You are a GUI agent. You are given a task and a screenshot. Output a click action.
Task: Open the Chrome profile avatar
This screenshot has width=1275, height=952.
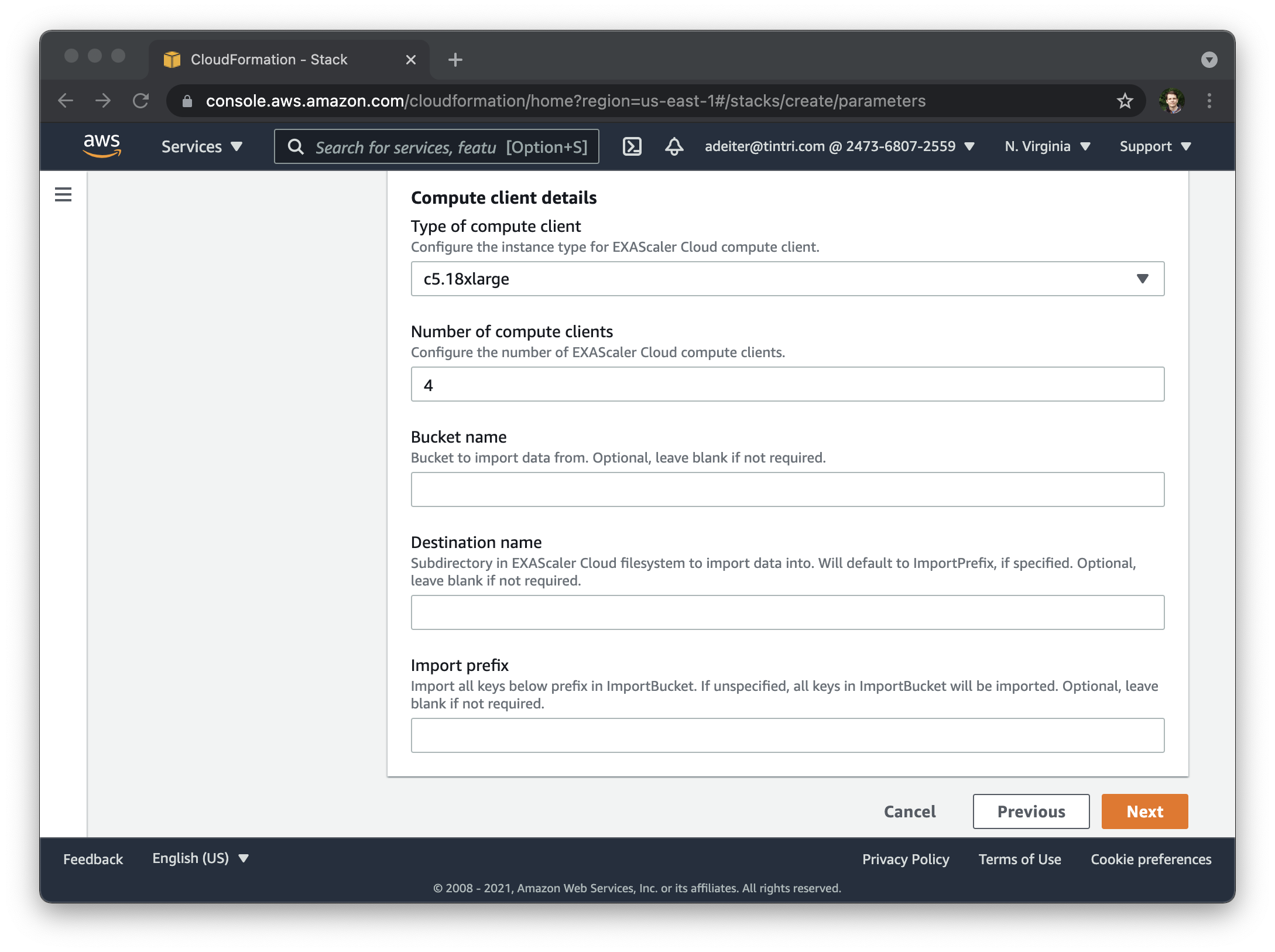[1172, 101]
